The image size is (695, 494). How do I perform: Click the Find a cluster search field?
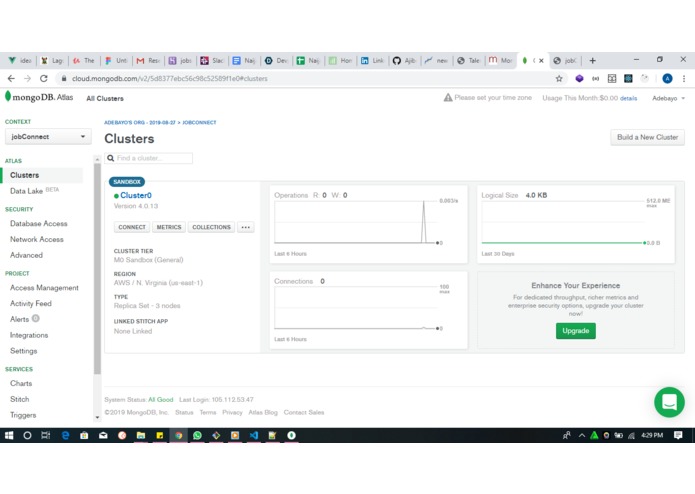(x=148, y=158)
